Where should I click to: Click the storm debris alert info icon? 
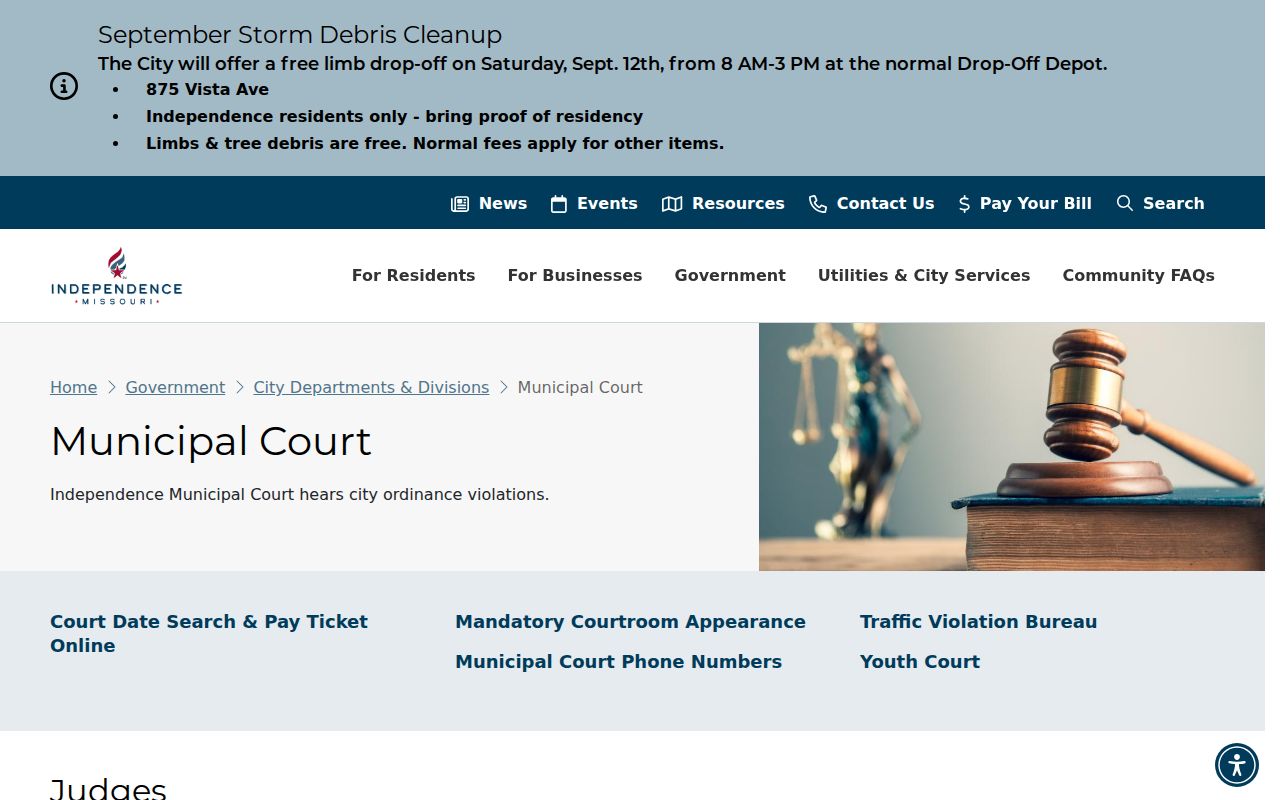pos(64,87)
